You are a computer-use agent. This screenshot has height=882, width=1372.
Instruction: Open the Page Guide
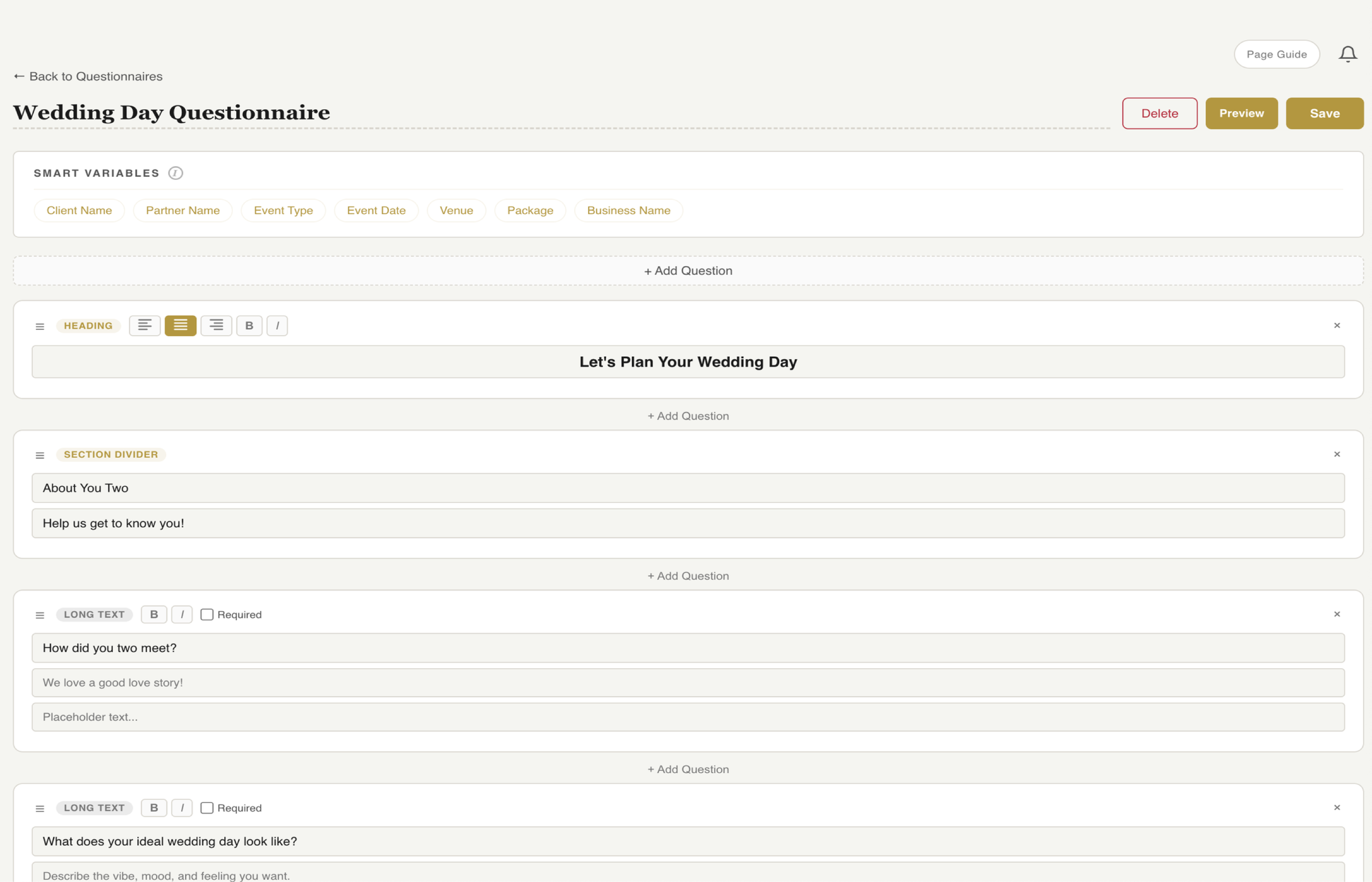pos(1277,53)
